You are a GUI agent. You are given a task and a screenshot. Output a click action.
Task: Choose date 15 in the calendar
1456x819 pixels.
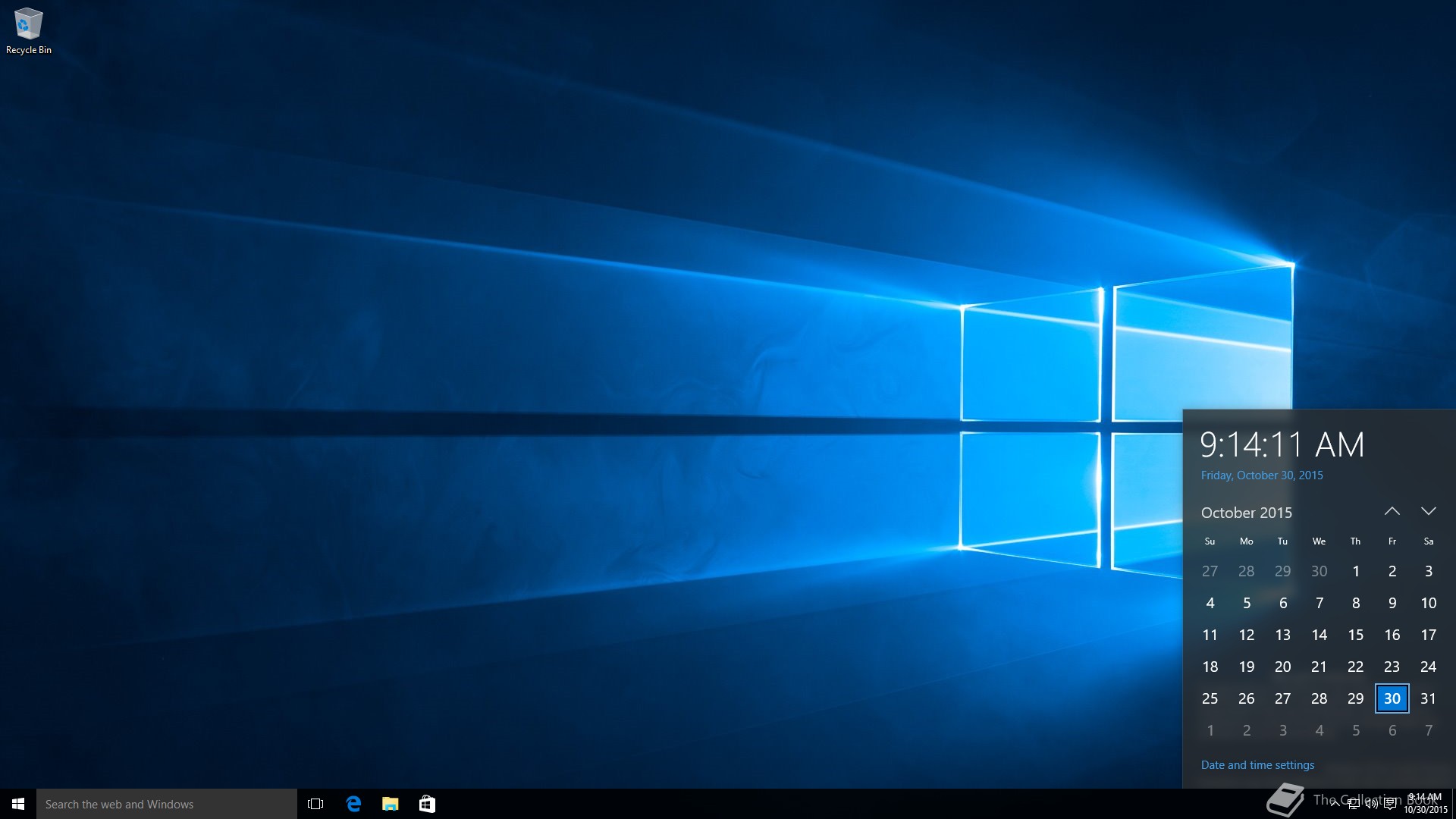1356,635
